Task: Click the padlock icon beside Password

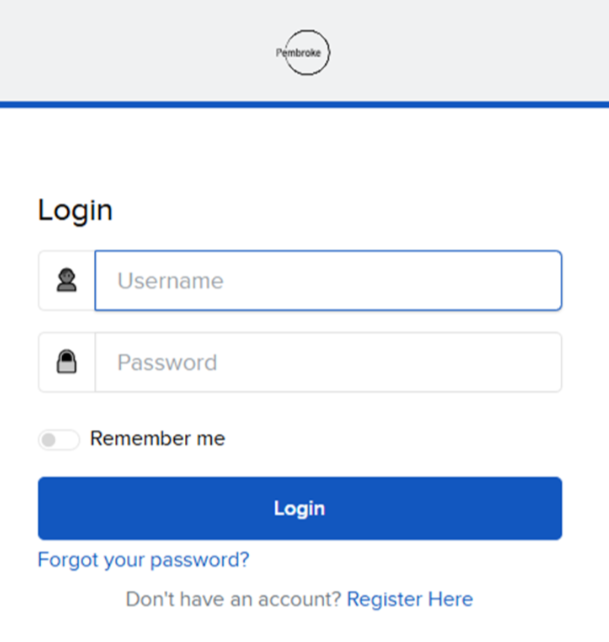Action: coord(66,362)
